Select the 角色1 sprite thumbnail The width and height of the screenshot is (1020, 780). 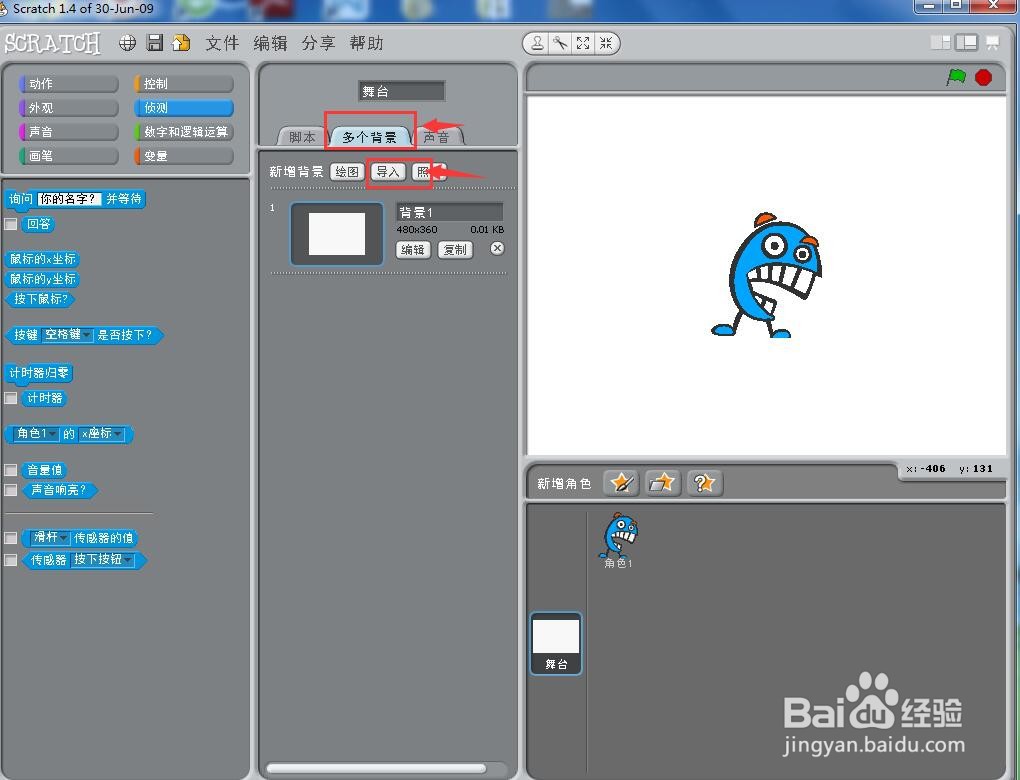point(618,540)
